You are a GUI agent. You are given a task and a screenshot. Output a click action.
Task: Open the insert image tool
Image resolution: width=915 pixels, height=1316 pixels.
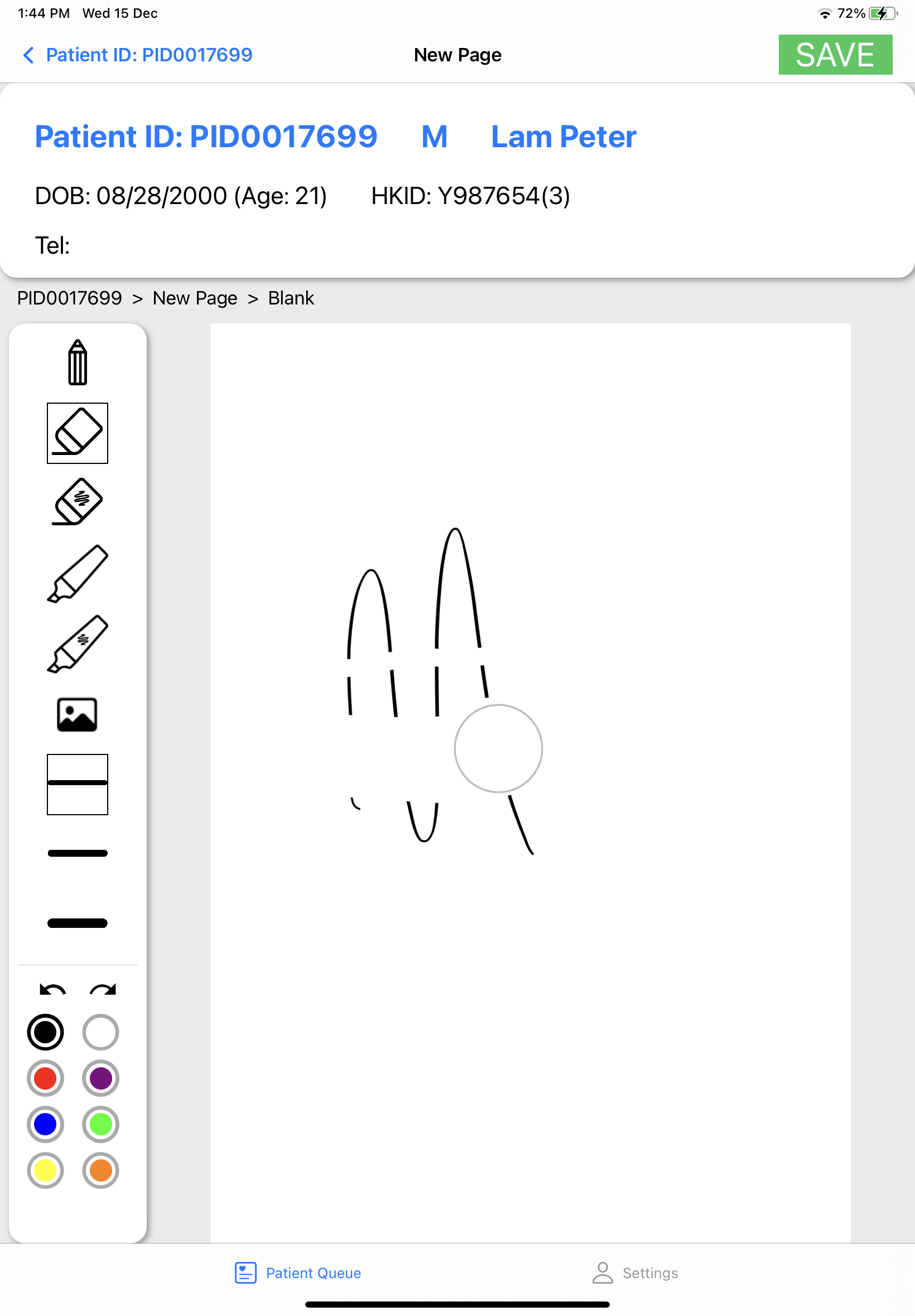(78, 714)
